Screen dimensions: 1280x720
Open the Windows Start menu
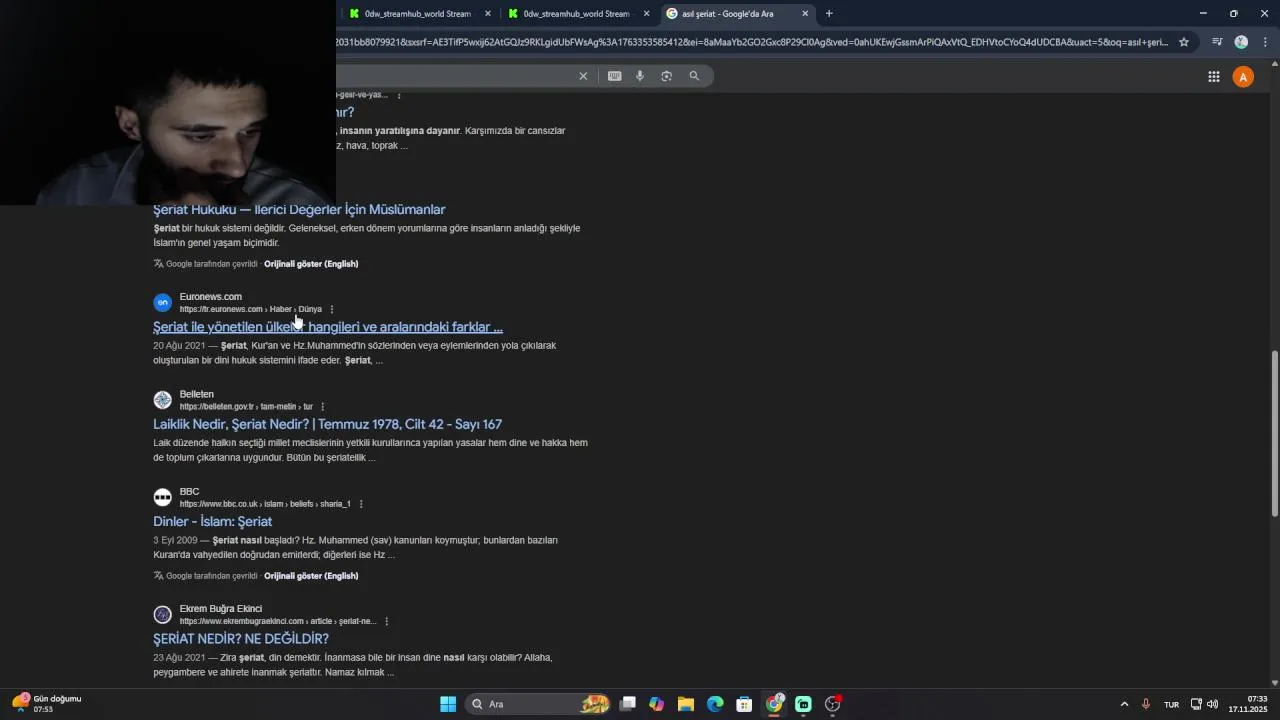click(448, 704)
